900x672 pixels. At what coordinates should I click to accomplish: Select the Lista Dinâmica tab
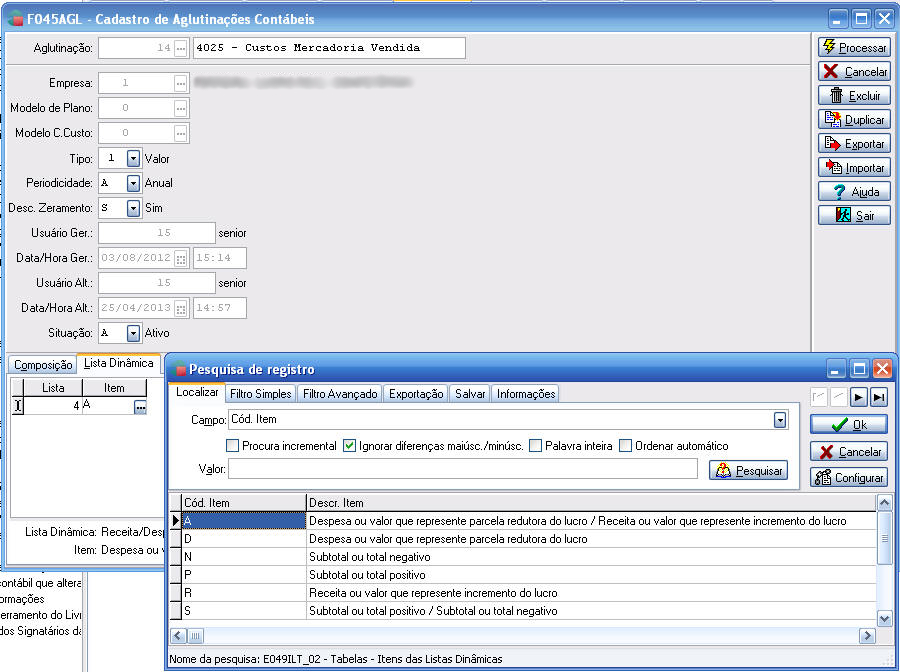(x=118, y=363)
